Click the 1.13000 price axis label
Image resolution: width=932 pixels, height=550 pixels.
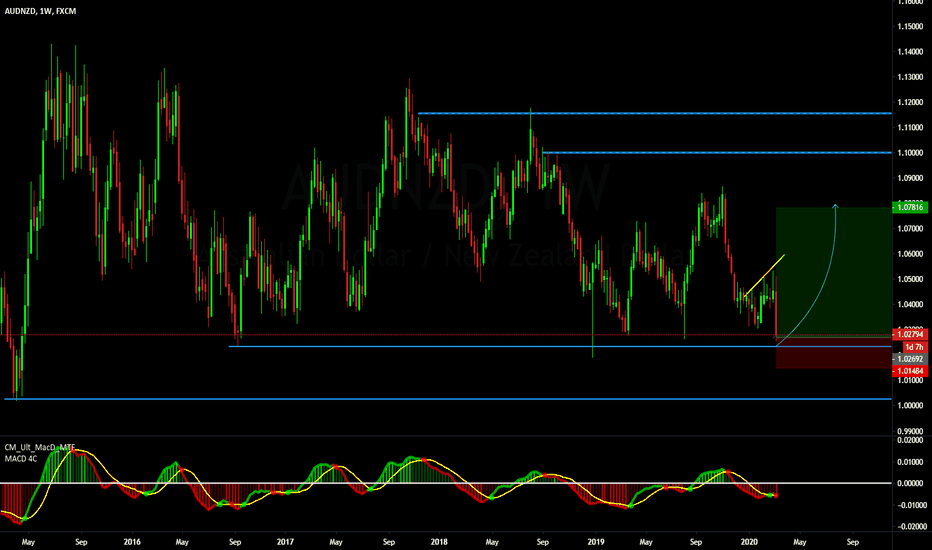tap(911, 77)
